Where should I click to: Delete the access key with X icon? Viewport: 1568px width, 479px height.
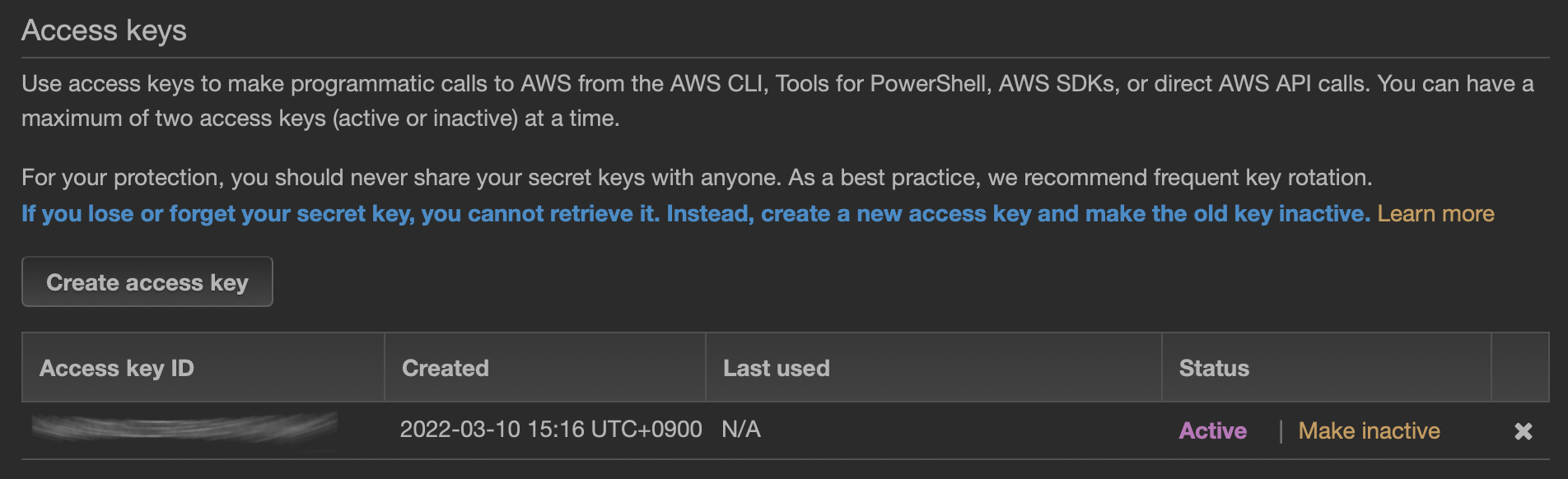(x=1523, y=430)
